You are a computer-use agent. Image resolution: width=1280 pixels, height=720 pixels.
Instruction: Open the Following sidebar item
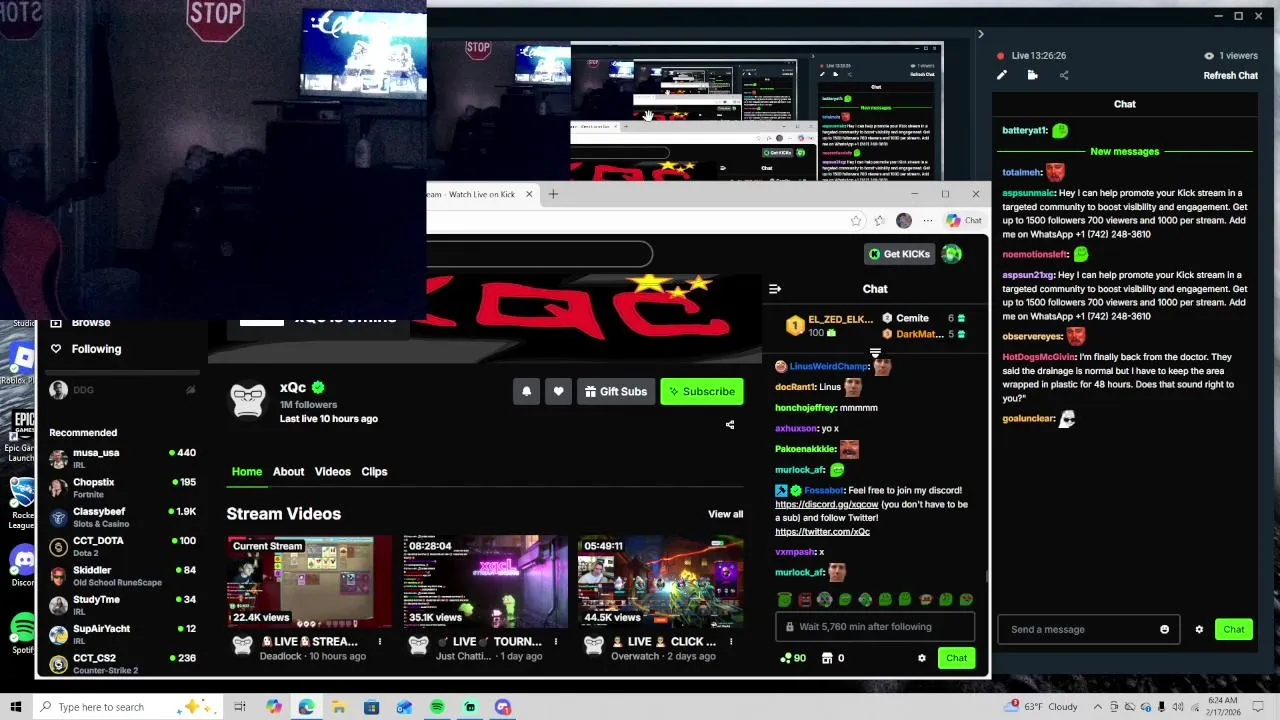85,349
